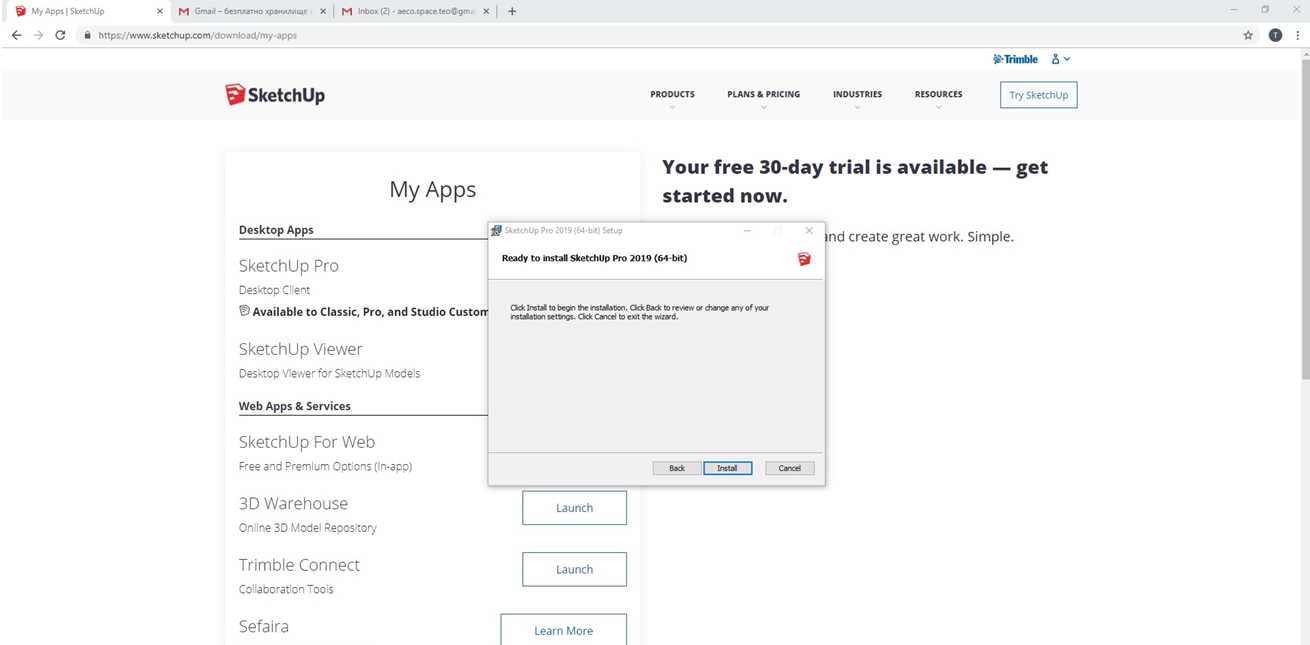Launch 3D Warehouse
Image resolution: width=1310 pixels, height=645 pixels.
[x=574, y=508]
